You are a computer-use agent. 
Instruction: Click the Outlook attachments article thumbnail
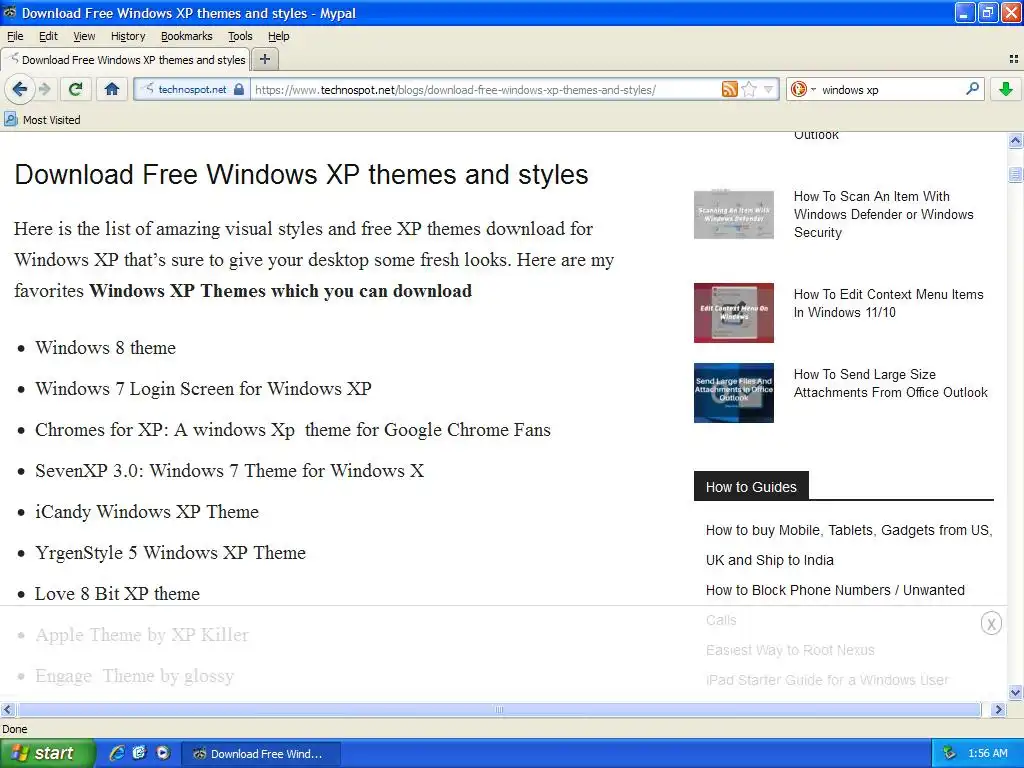tap(733, 393)
